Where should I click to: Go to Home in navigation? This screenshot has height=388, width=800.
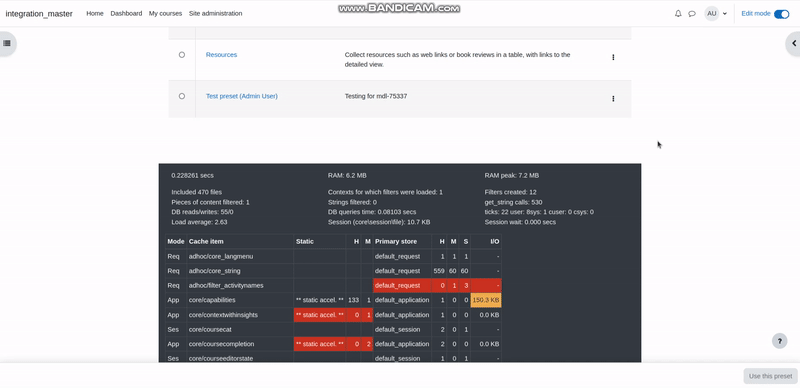pos(95,14)
